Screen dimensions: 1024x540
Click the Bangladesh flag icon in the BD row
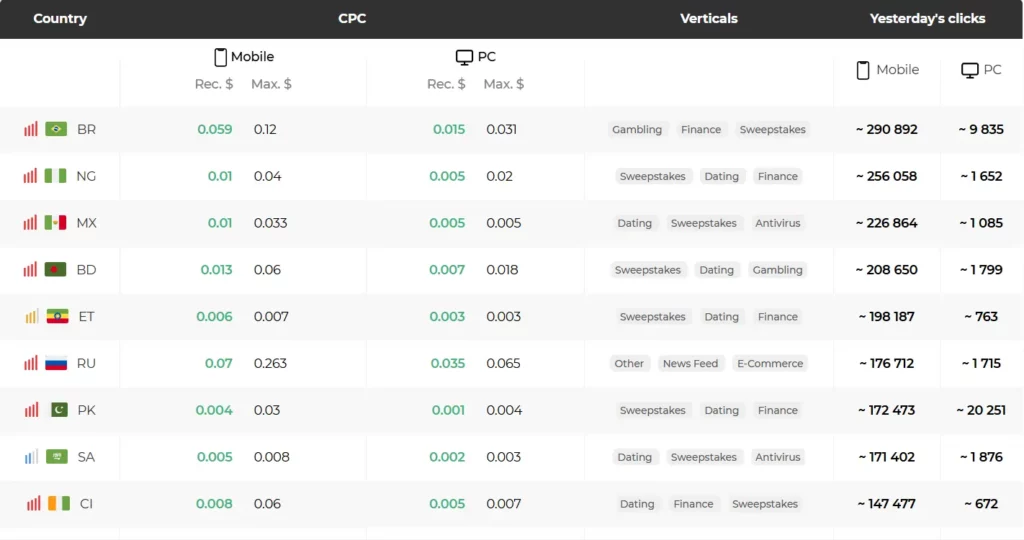[56, 270]
